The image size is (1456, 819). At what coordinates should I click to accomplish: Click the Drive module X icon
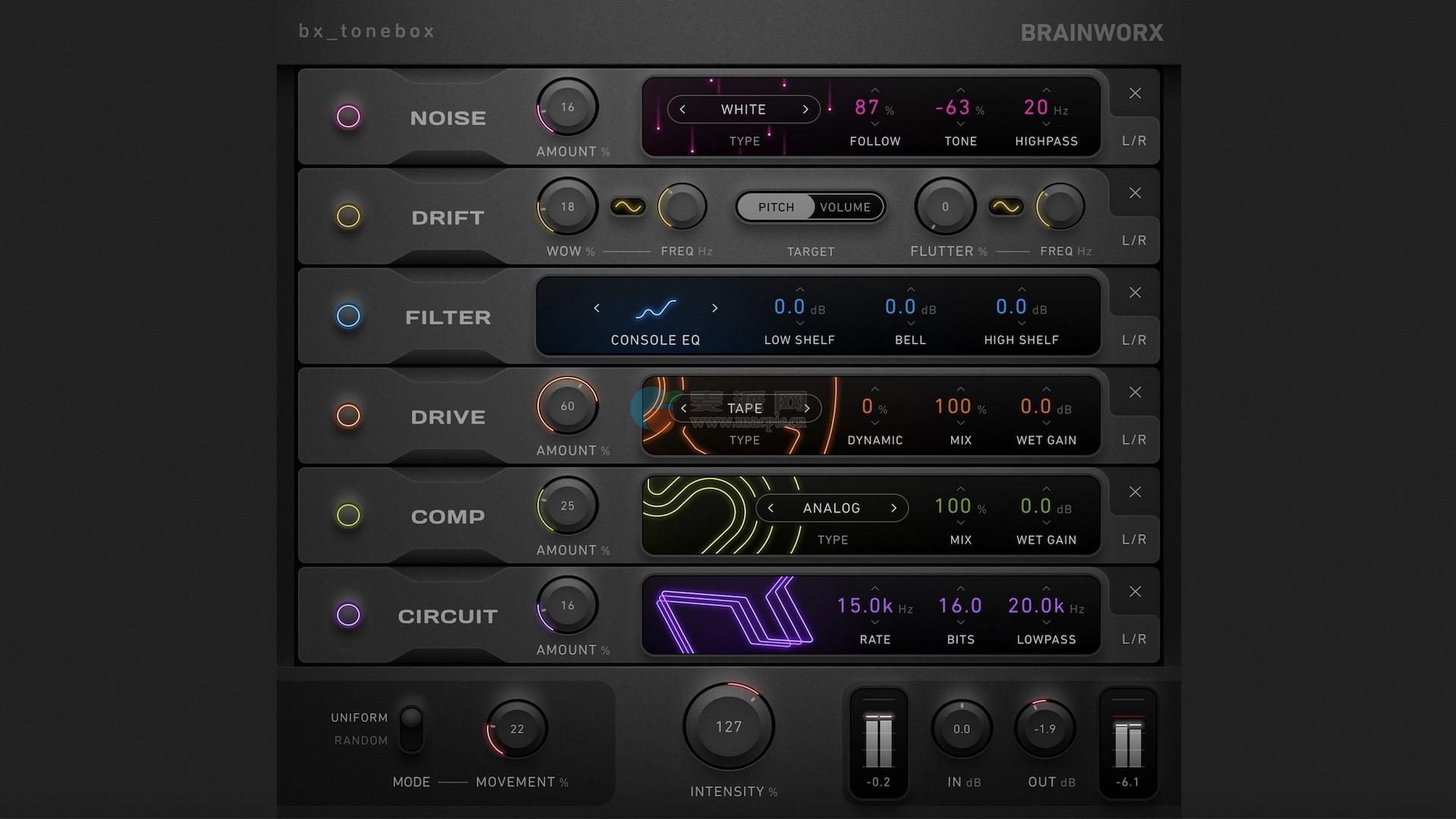click(1134, 392)
